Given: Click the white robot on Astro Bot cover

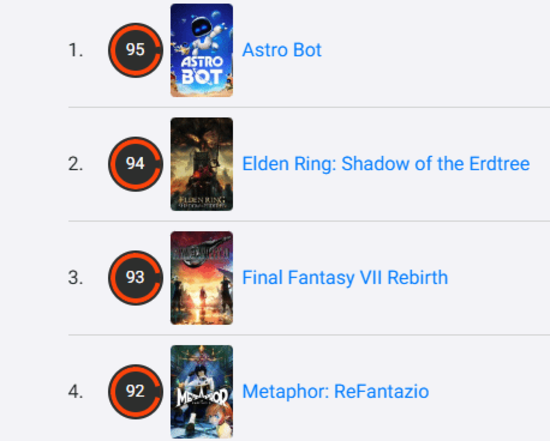Looking at the screenshot, I should coord(205,33).
